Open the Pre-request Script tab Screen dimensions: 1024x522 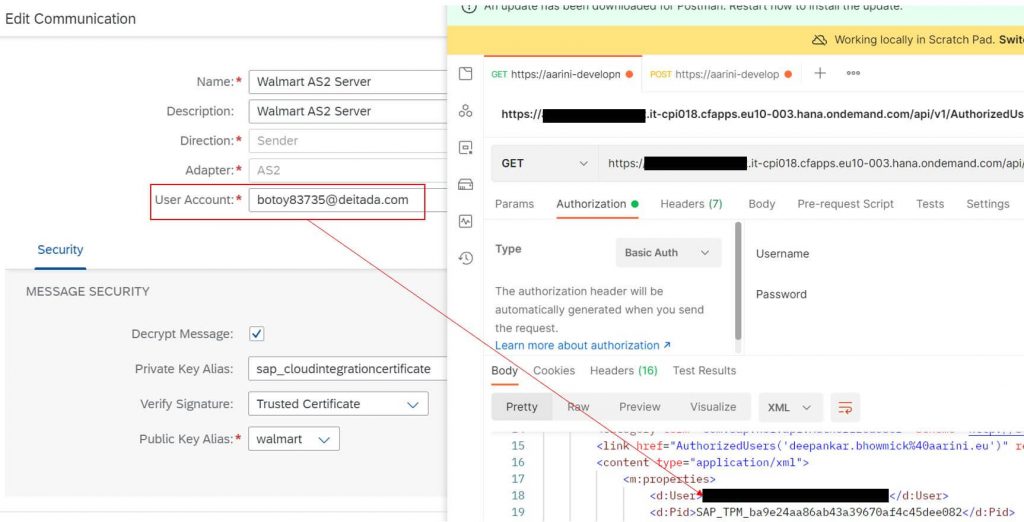pyautogui.click(x=845, y=204)
